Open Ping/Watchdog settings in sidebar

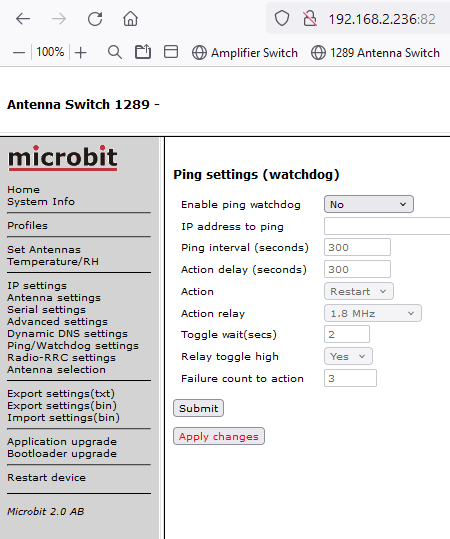(x=73, y=345)
